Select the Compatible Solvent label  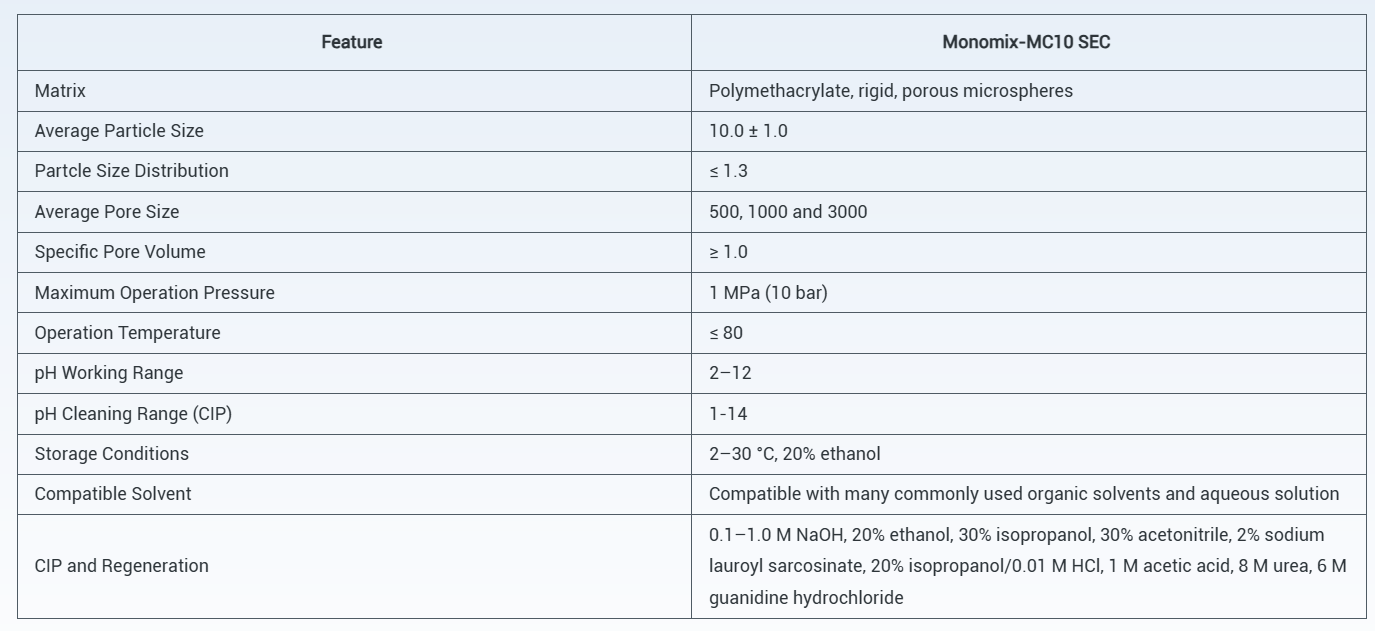(x=113, y=494)
